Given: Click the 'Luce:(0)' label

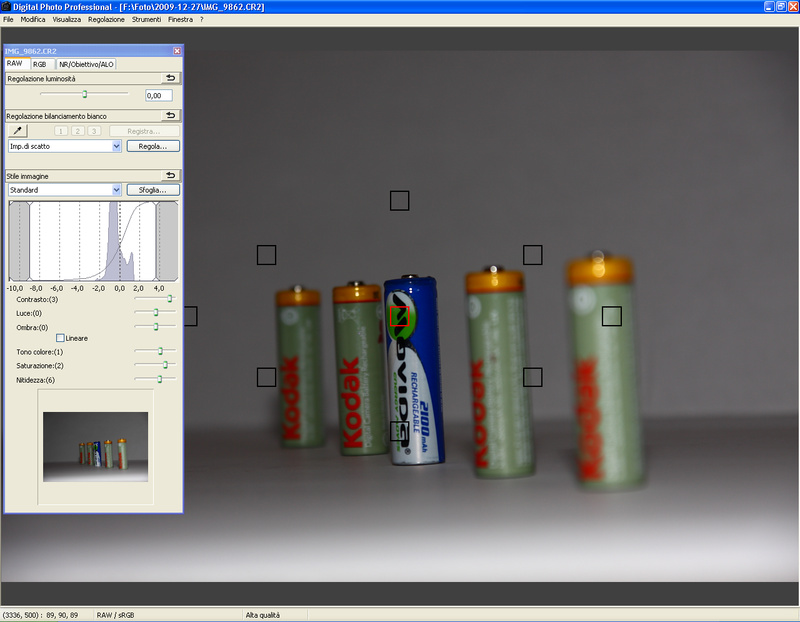Looking at the screenshot, I should tap(29, 313).
